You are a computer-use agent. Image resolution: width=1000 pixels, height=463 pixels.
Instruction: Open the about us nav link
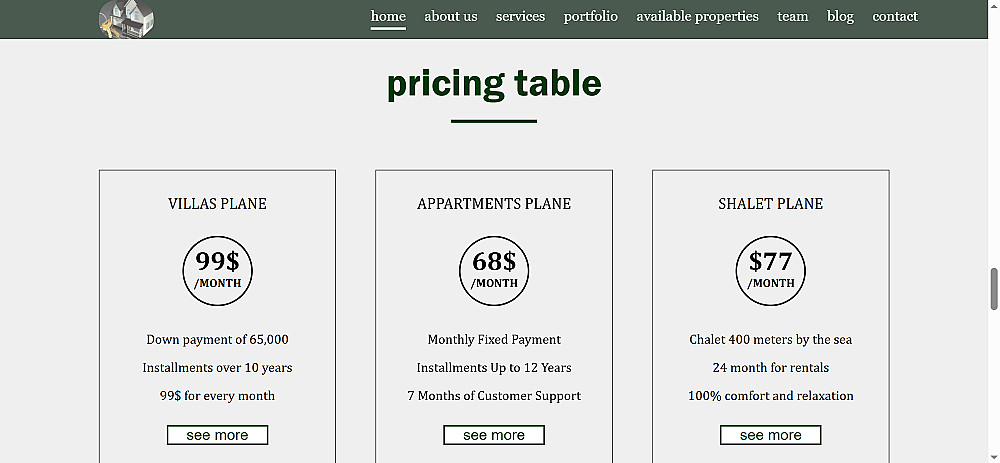[x=450, y=16]
